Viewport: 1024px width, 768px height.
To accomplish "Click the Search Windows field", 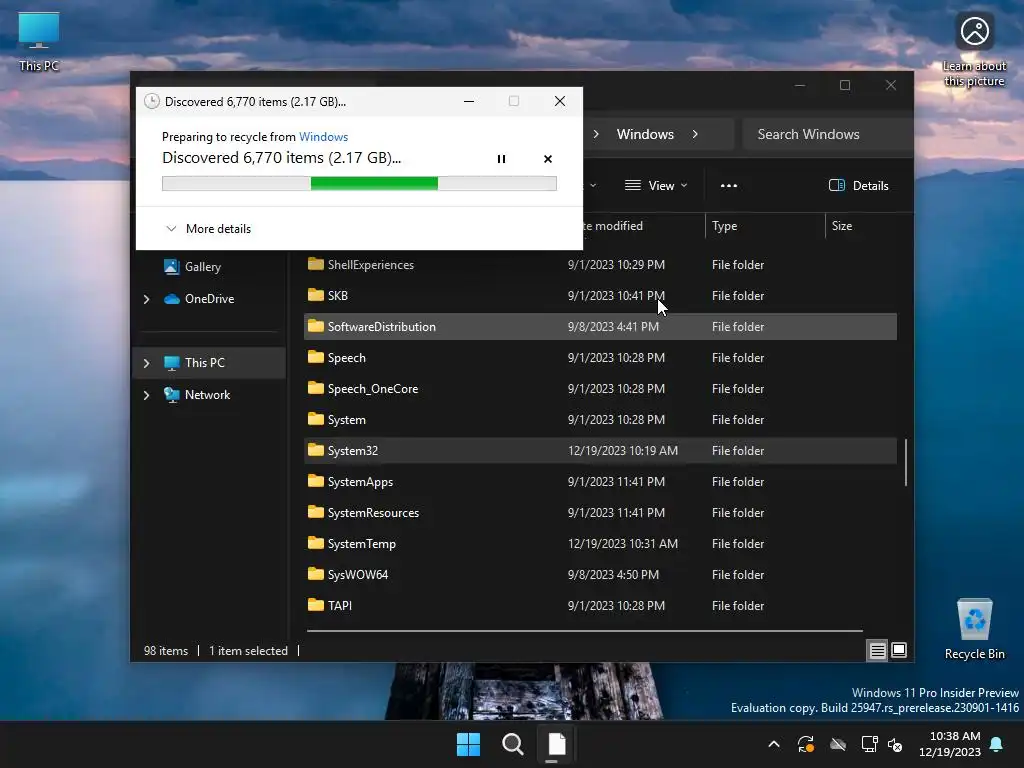I will coord(827,134).
